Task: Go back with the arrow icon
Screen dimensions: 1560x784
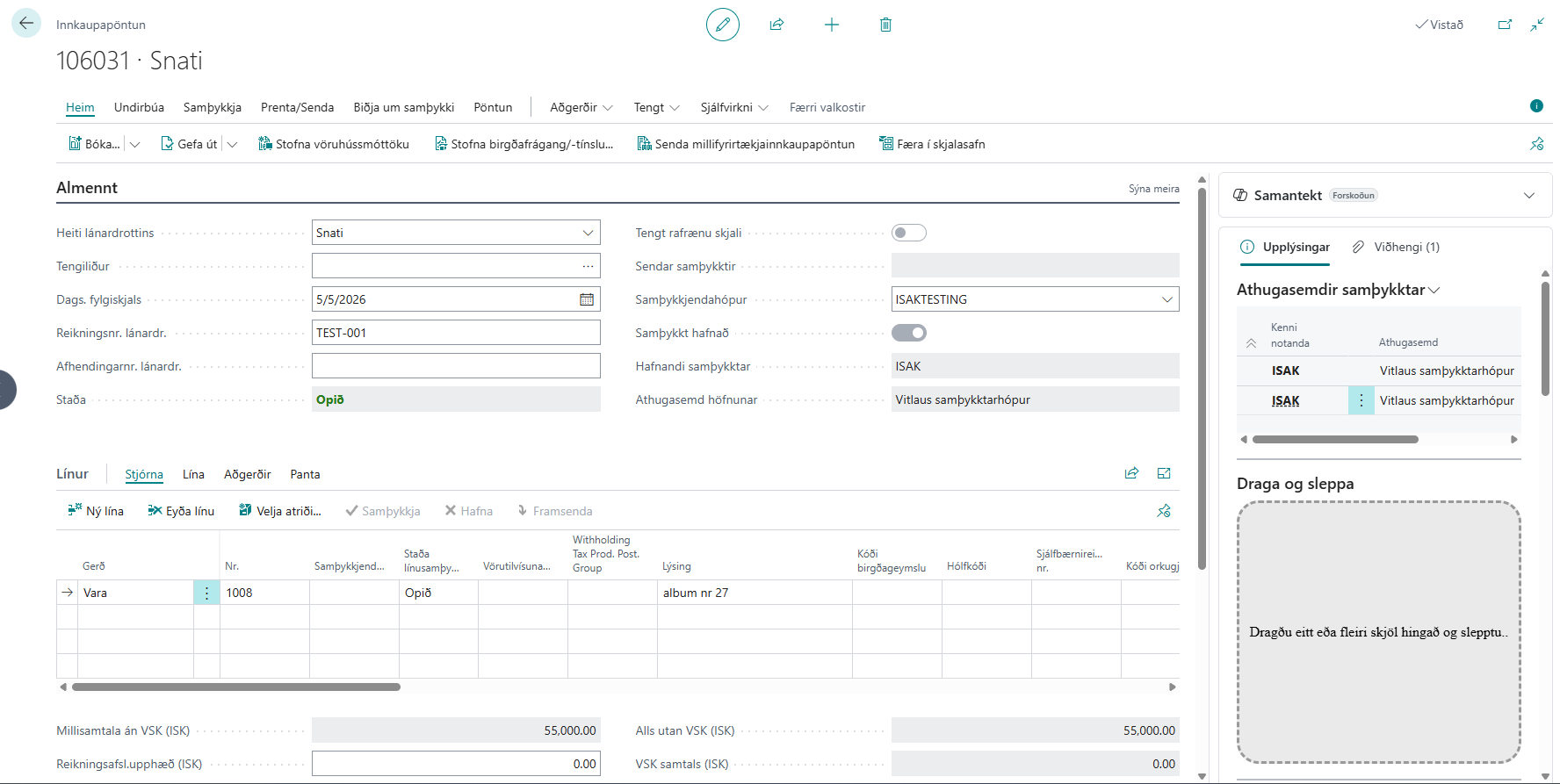Action: (26, 23)
